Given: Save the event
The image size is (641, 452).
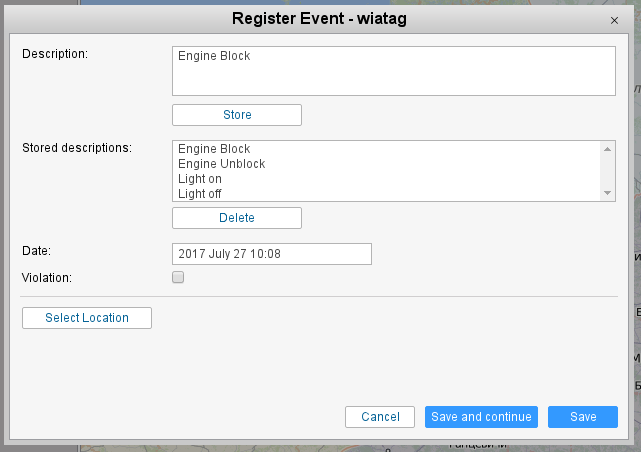Looking at the screenshot, I should pos(583,417).
